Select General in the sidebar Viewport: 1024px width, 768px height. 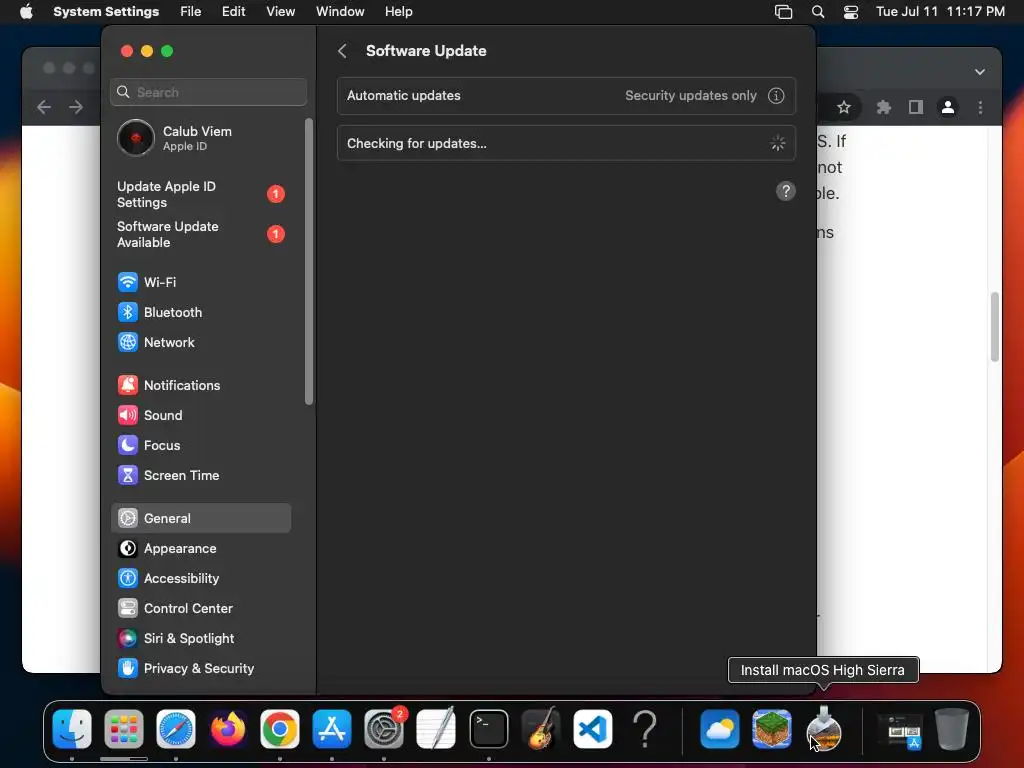coord(201,519)
